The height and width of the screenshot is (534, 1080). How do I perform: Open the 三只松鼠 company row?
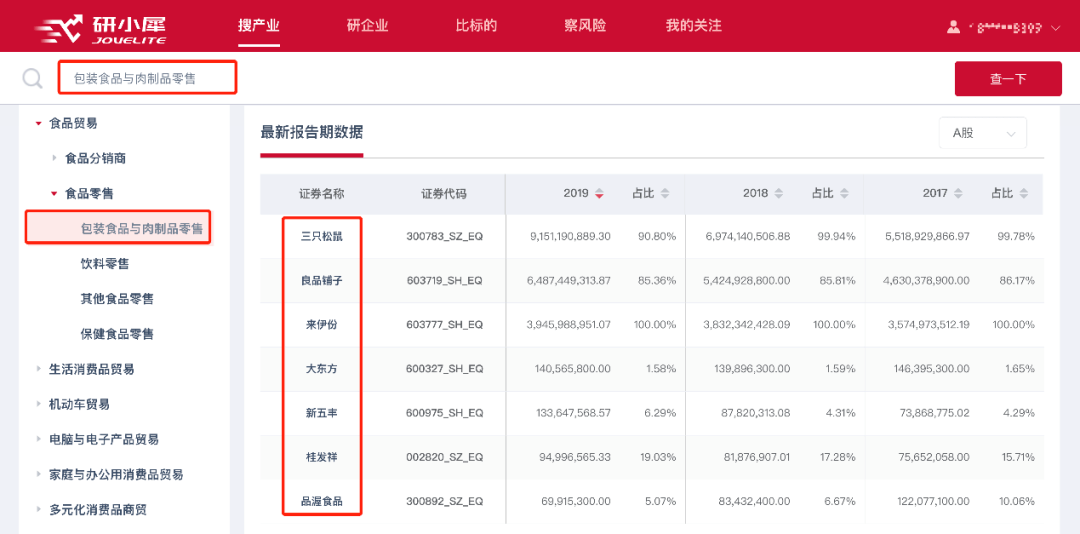pos(321,237)
